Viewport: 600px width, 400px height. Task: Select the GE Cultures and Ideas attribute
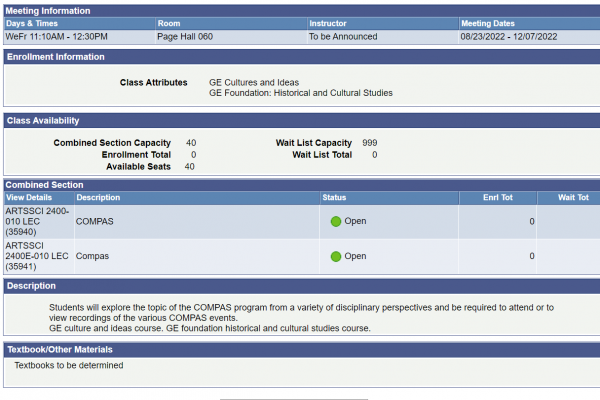coord(254,83)
